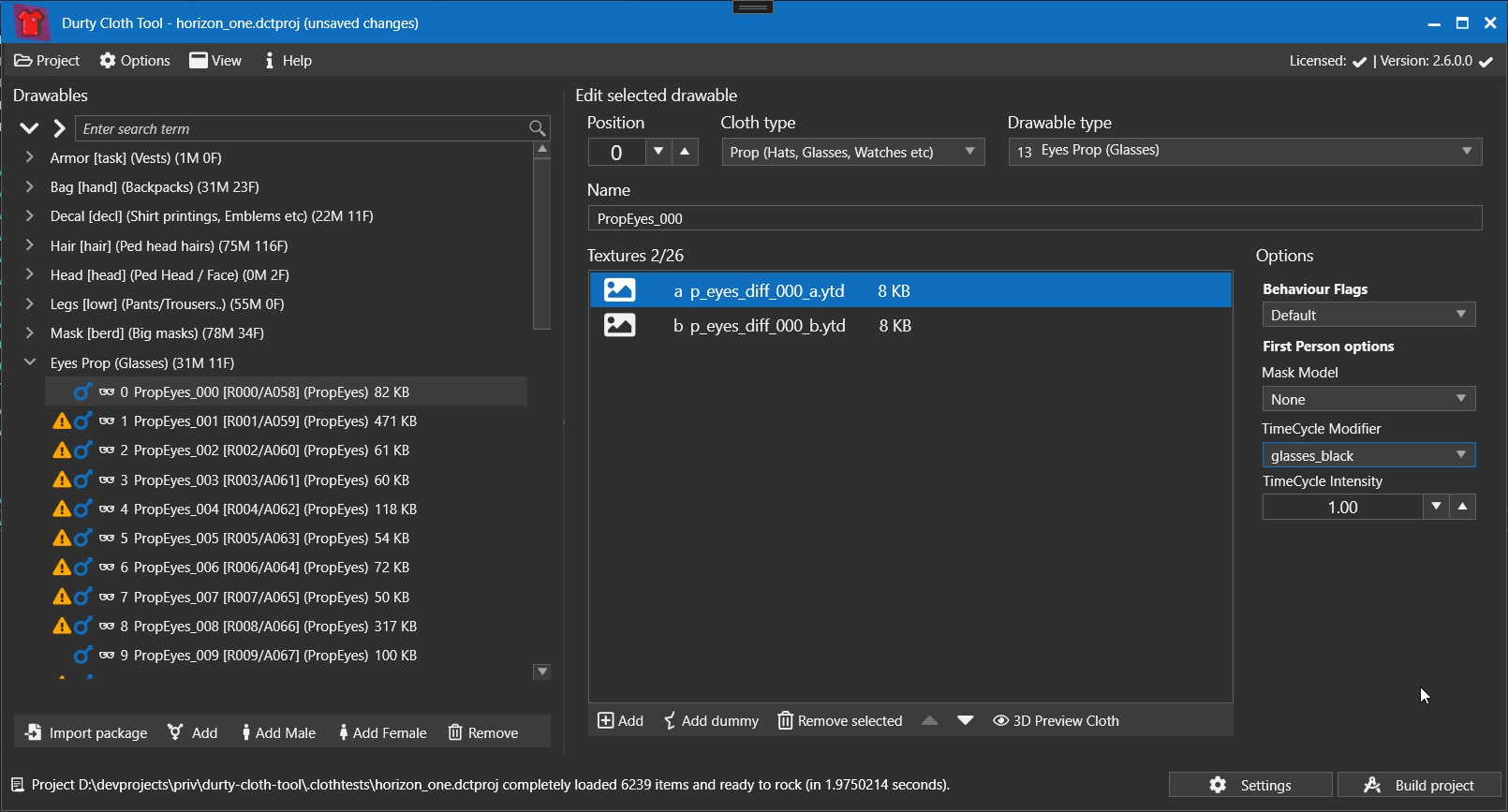Click the Import package button

coord(86,732)
